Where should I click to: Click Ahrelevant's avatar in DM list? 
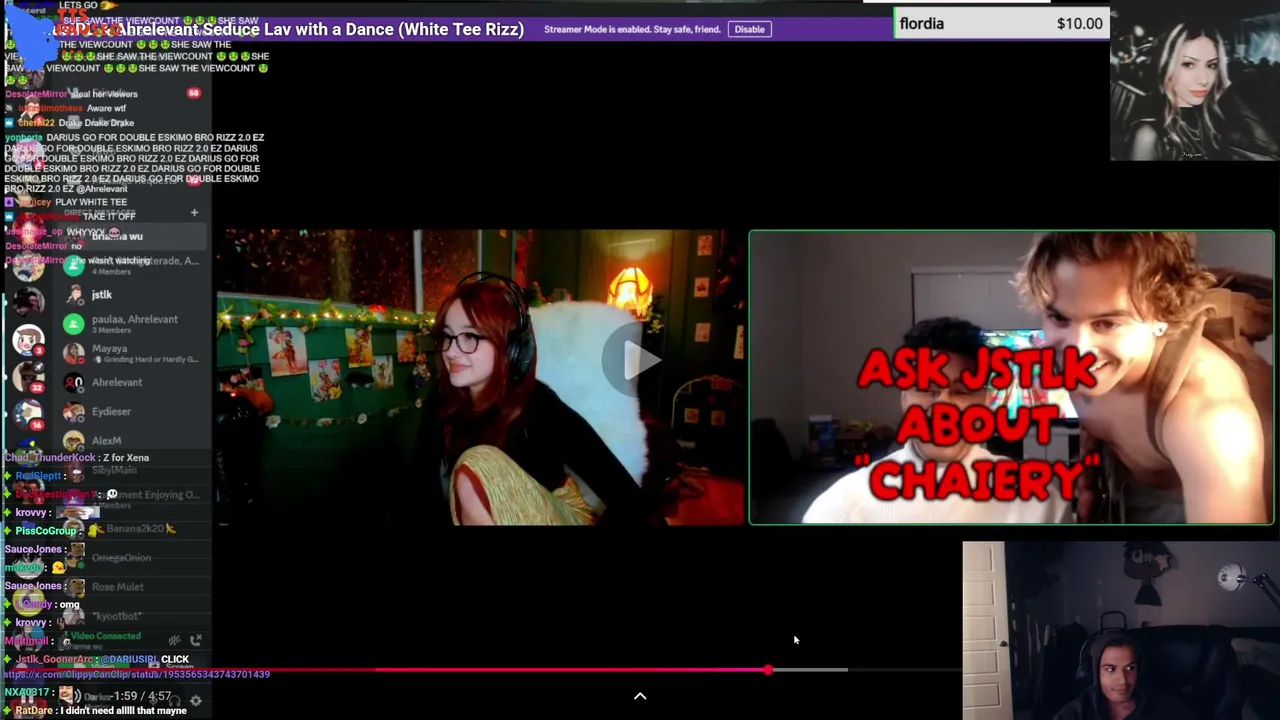73,382
